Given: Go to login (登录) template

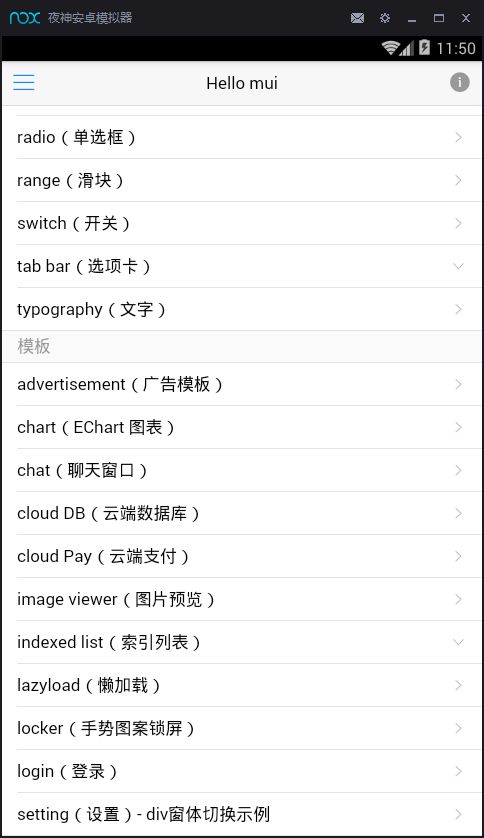Looking at the screenshot, I should click(x=242, y=771).
